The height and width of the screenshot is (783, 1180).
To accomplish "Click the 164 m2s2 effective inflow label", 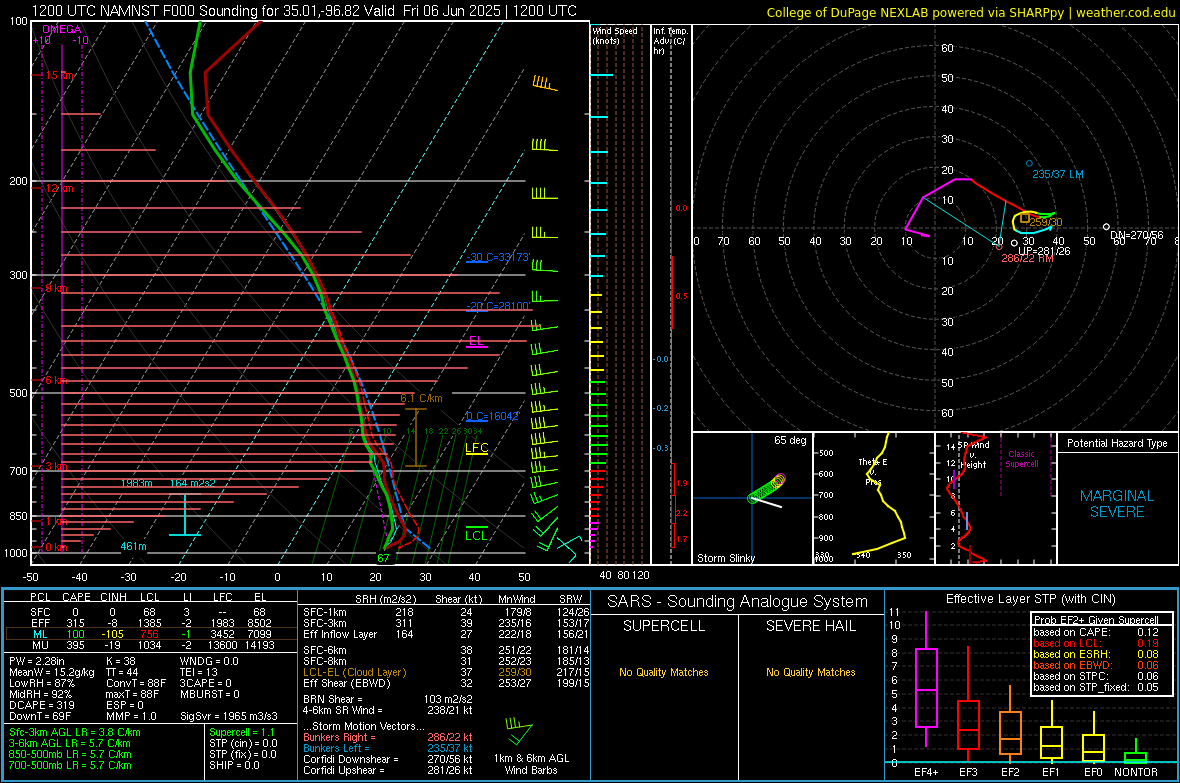I will (193, 483).
